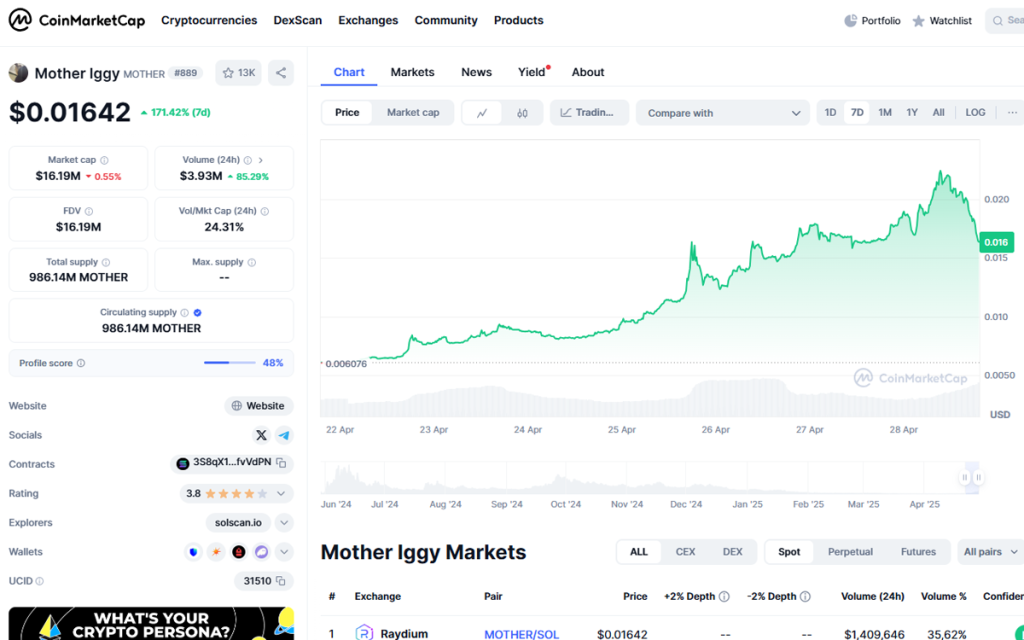
Task: Open chart more options menu
Action: 1012,112
